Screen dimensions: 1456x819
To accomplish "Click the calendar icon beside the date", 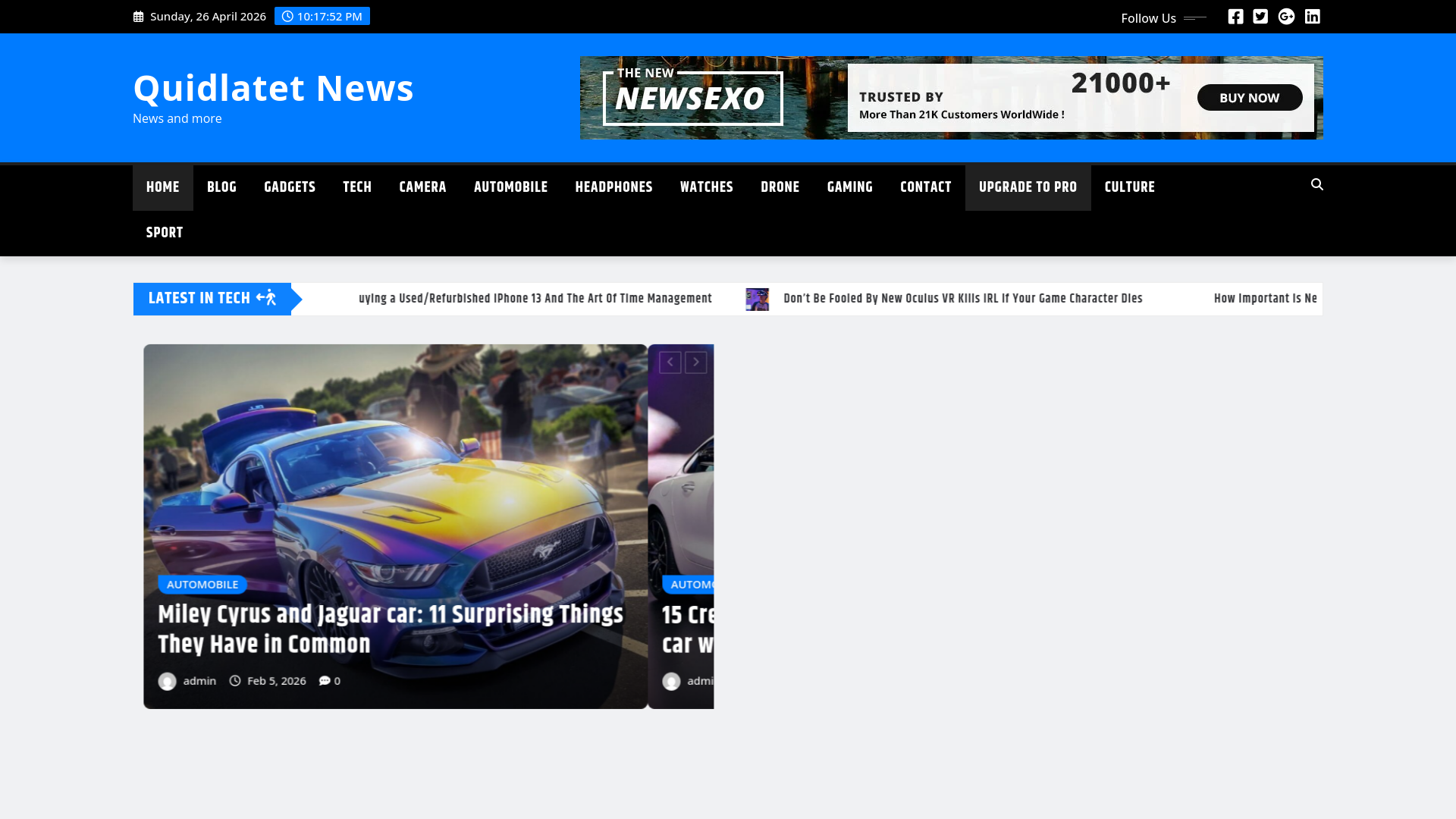I will pos(138,17).
